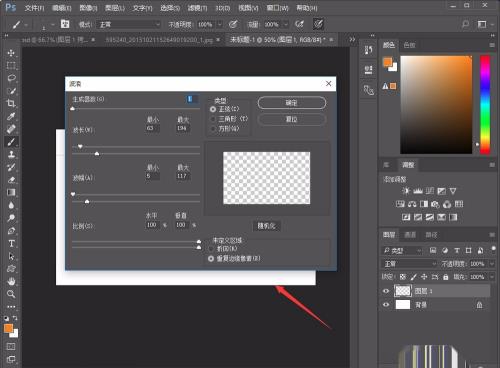Select Repeat Edge Pixels option
The height and width of the screenshot is (368, 500).
(x=211, y=258)
